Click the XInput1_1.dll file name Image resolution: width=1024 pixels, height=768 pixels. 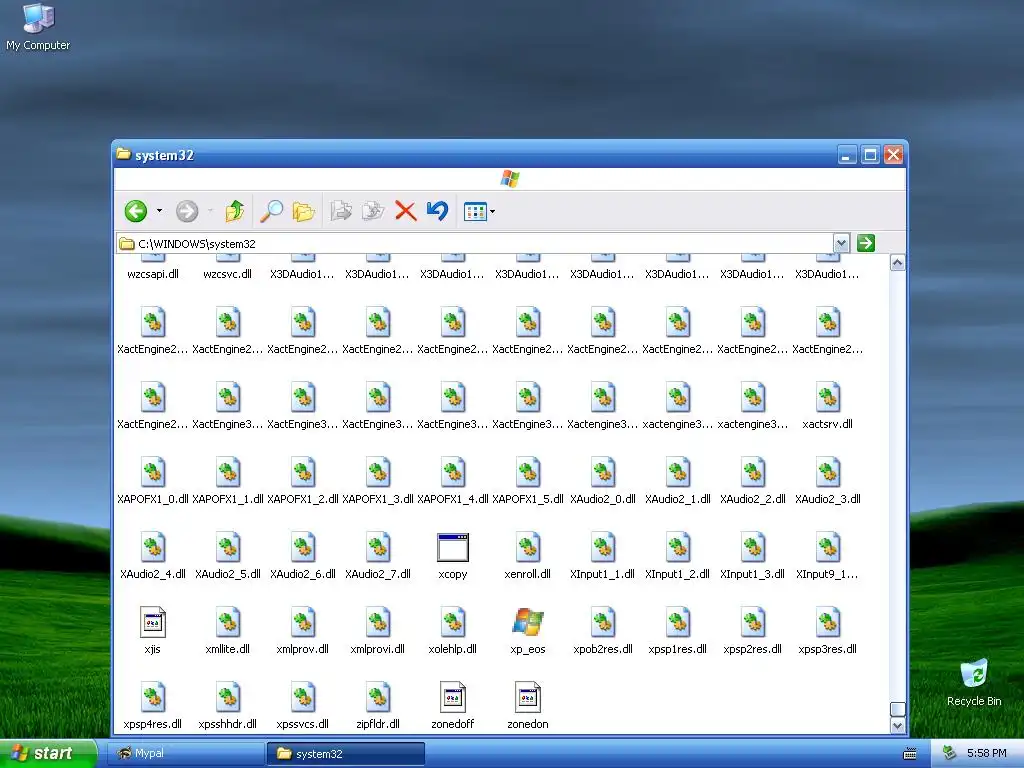602,574
